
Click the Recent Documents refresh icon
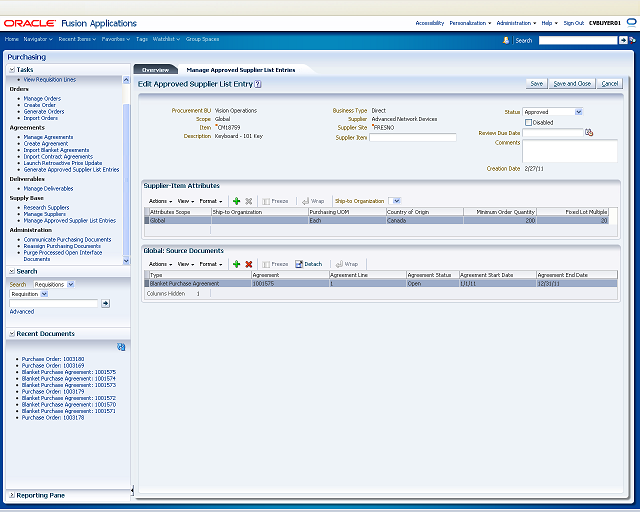121,347
